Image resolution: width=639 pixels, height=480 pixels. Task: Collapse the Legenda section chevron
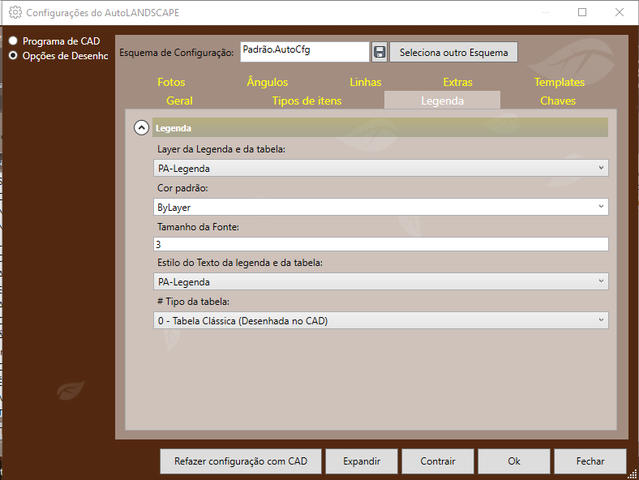click(142, 128)
